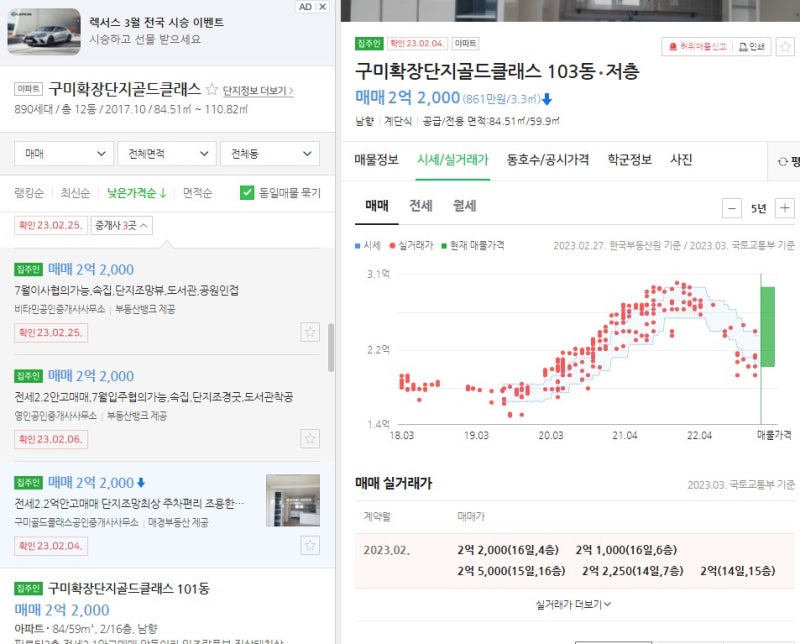
Task: Switch to 동호수/공시가격 tab
Action: 547,160
